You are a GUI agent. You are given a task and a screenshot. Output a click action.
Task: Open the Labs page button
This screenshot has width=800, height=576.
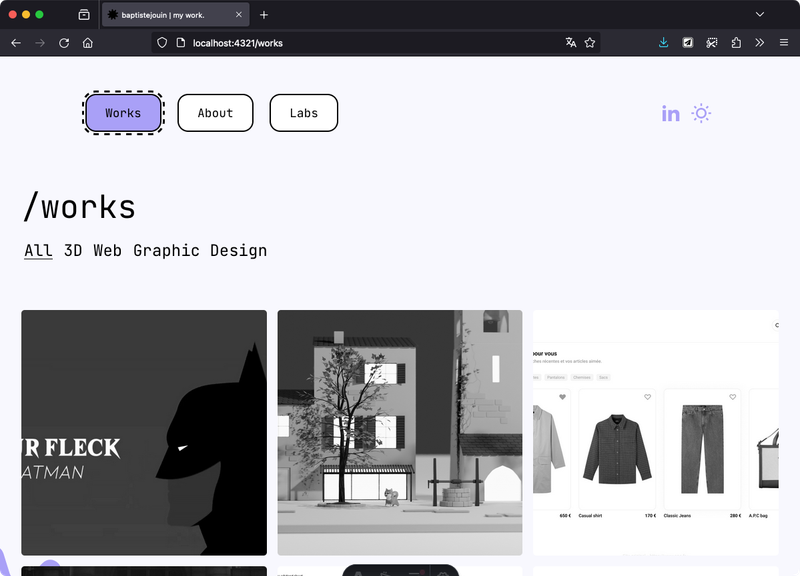point(304,113)
